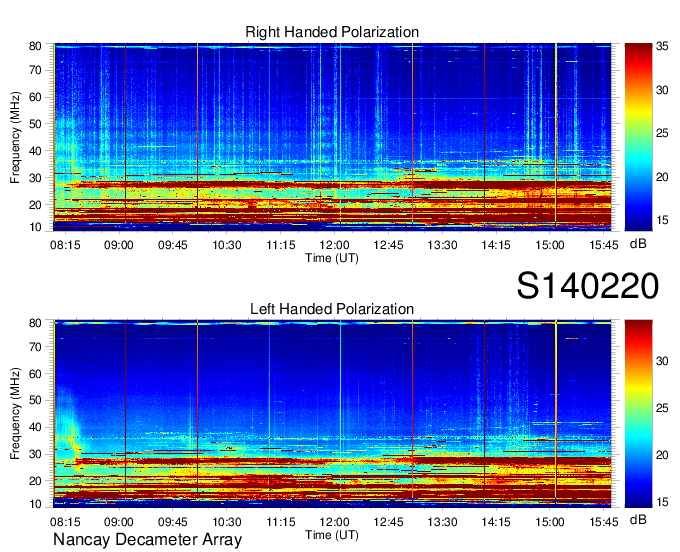Image resolution: width=680 pixels, height=552 pixels.
Task: Click 20 frequency tick of Right Handed plot
Action: [x=35, y=205]
